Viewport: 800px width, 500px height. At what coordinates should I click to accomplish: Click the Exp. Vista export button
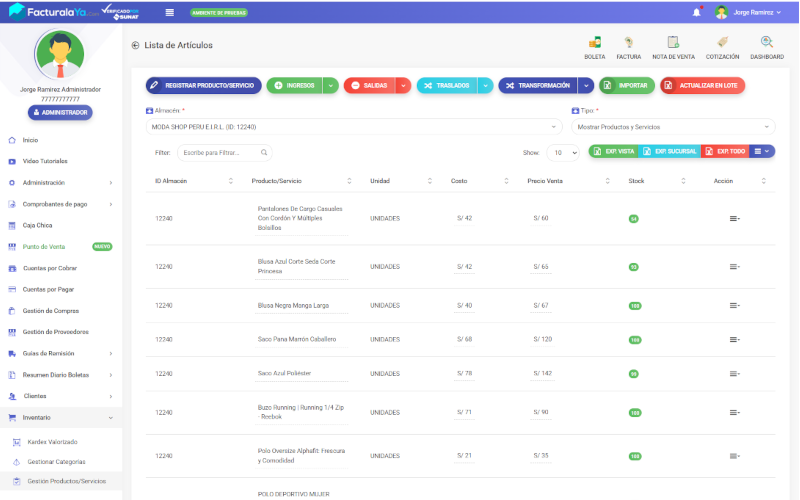pos(614,152)
